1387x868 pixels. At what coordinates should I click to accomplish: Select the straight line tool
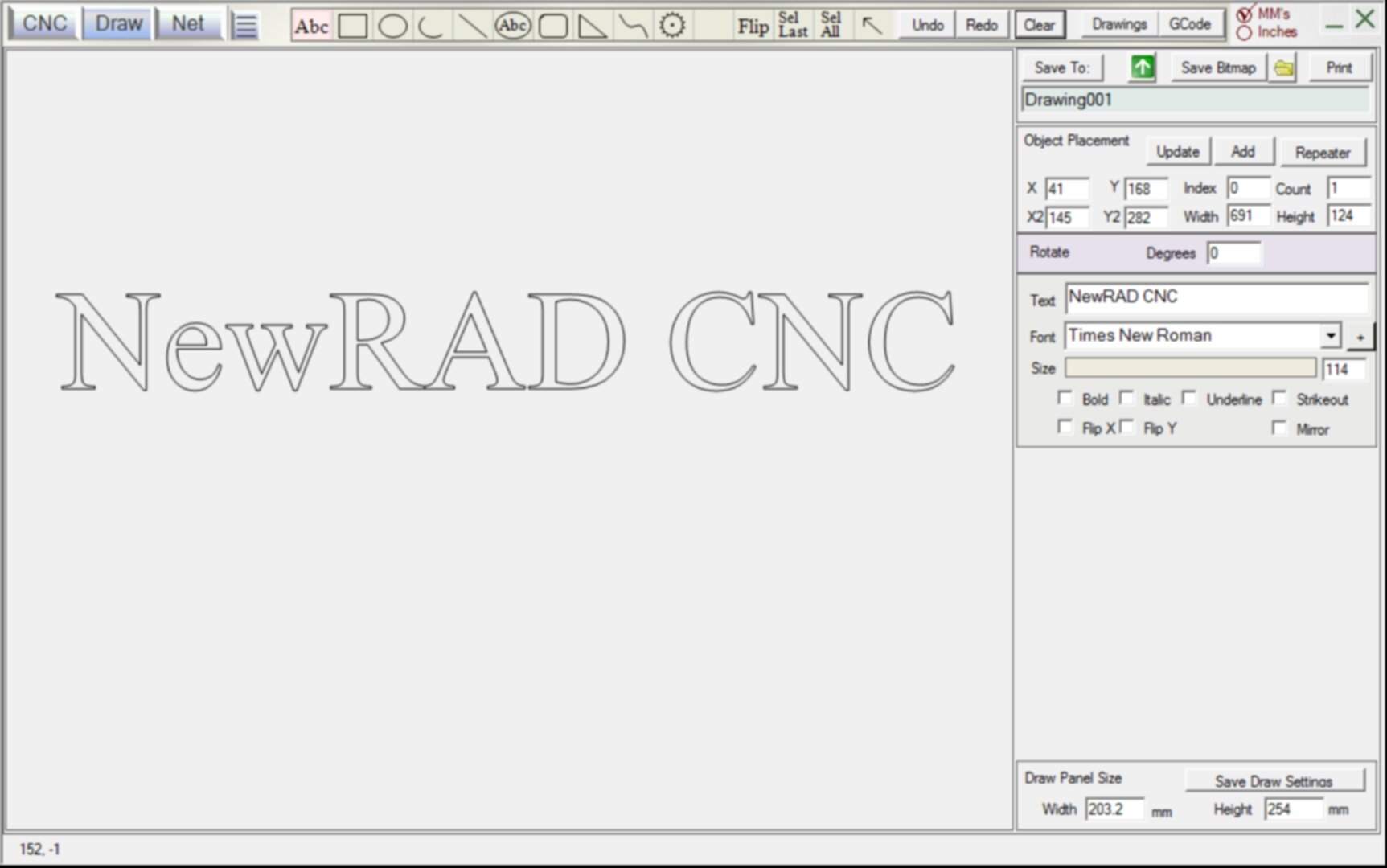coord(472,26)
